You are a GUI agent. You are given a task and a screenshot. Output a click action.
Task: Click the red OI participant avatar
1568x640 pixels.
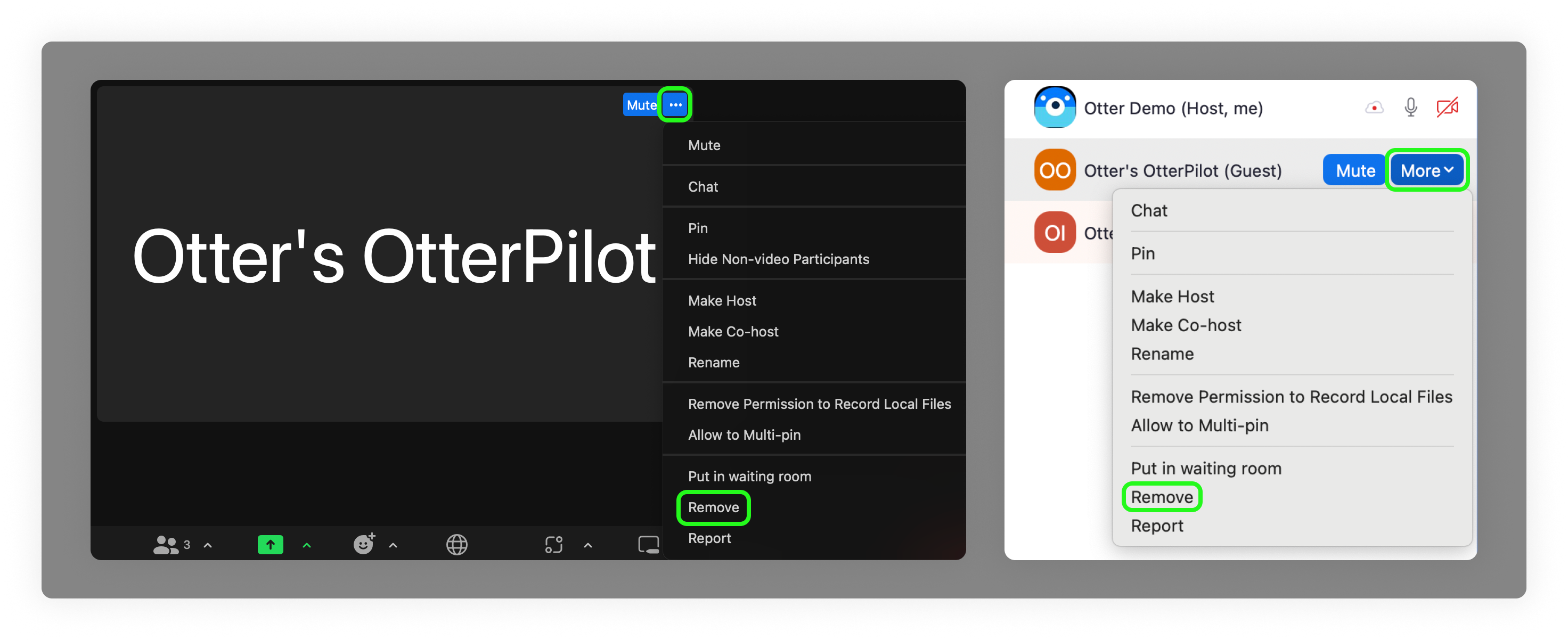pyautogui.click(x=1054, y=232)
